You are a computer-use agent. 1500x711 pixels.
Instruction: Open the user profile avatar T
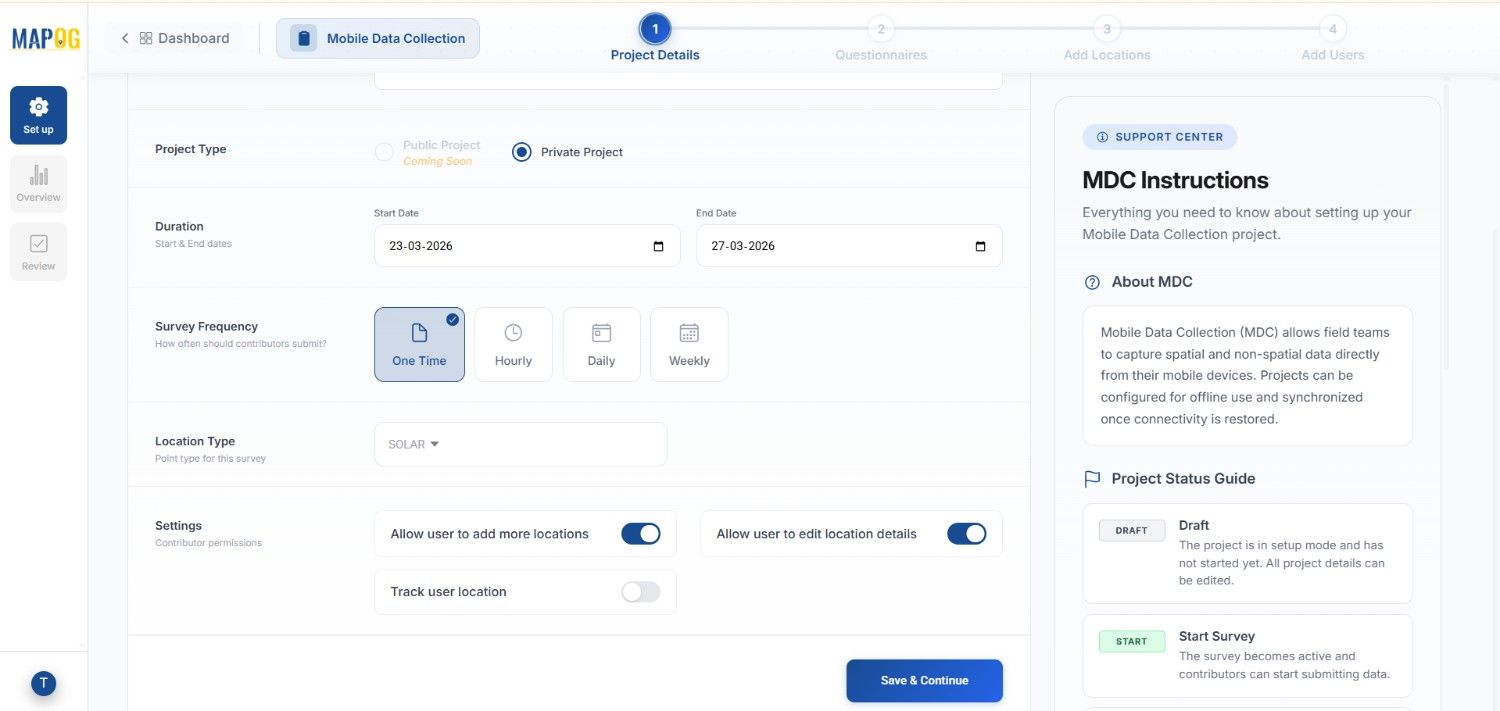click(x=43, y=683)
